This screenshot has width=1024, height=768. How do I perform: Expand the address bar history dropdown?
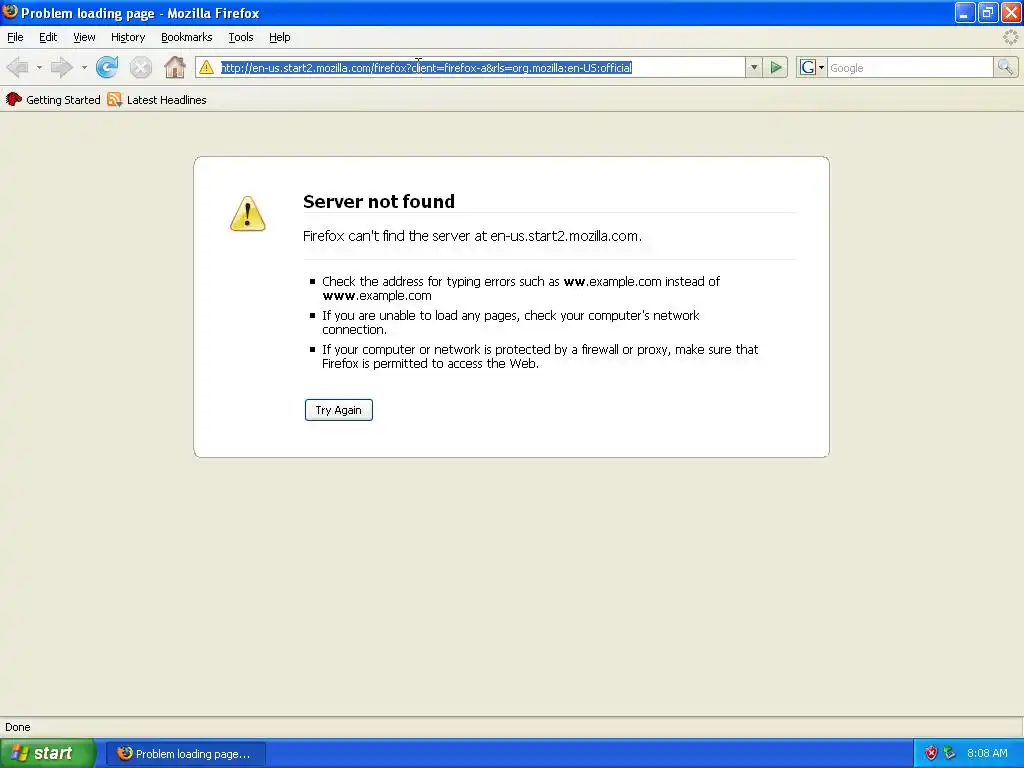754,67
